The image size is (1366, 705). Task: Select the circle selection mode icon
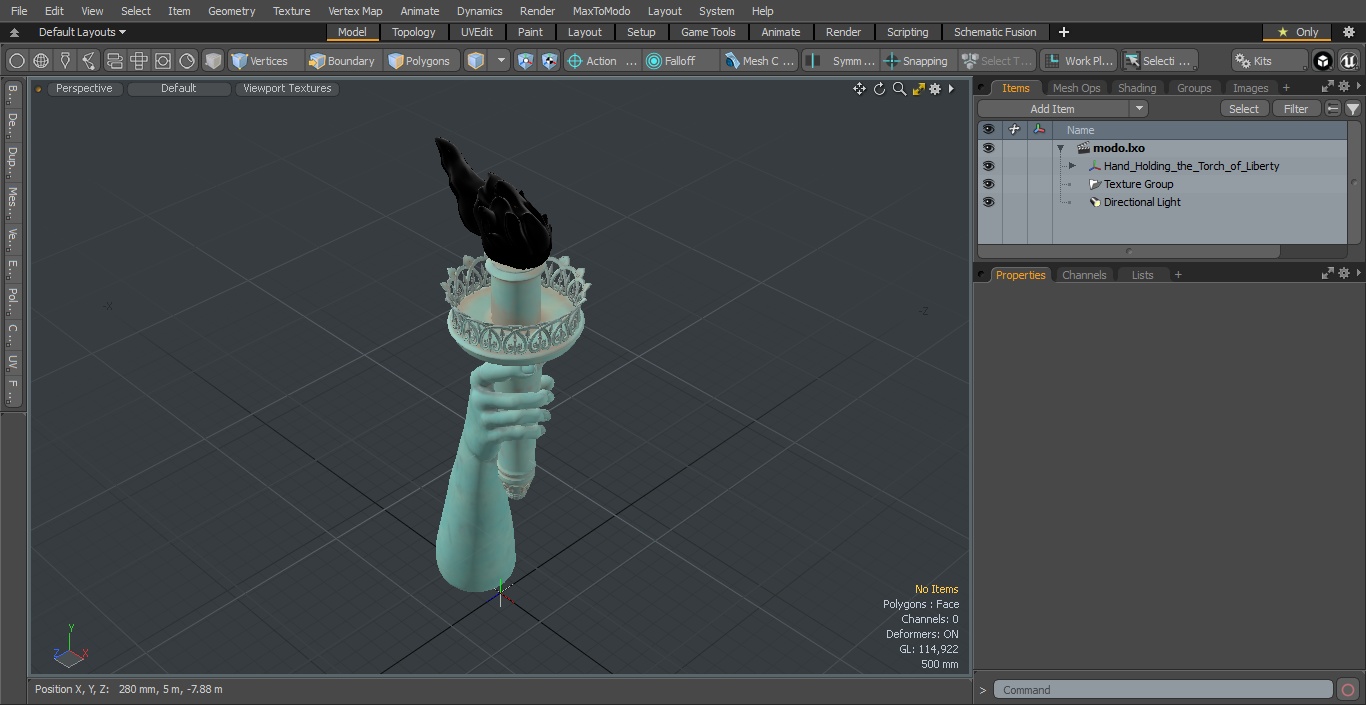tap(17, 61)
